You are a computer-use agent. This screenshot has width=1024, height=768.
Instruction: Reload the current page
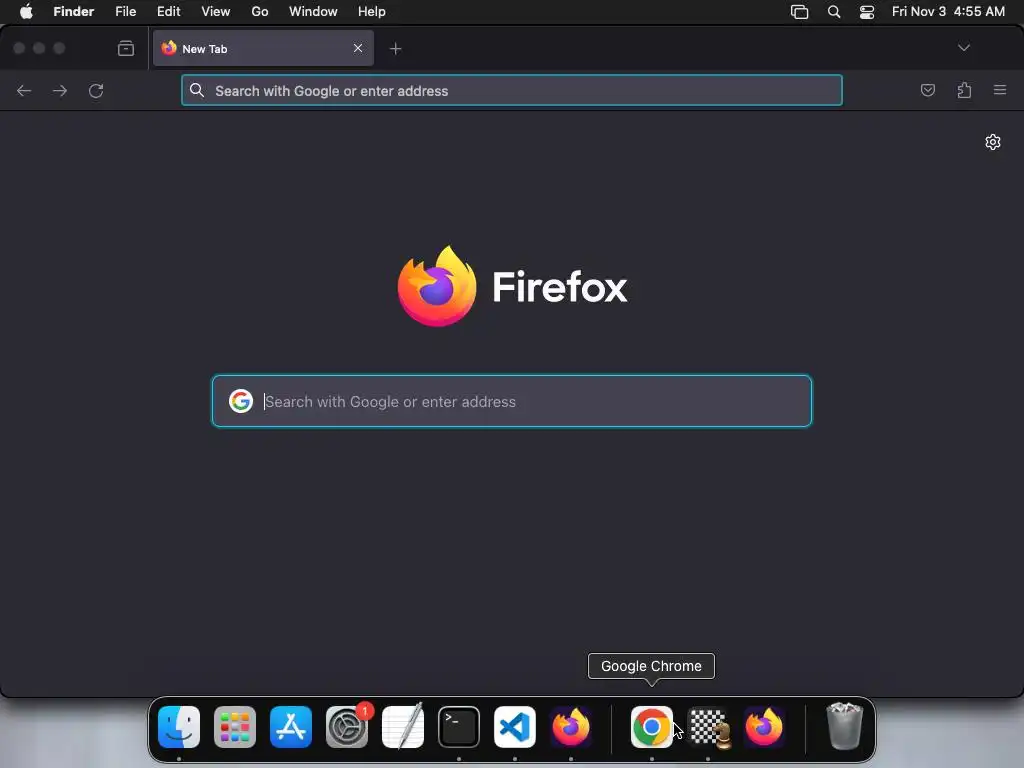coord(96,91)
